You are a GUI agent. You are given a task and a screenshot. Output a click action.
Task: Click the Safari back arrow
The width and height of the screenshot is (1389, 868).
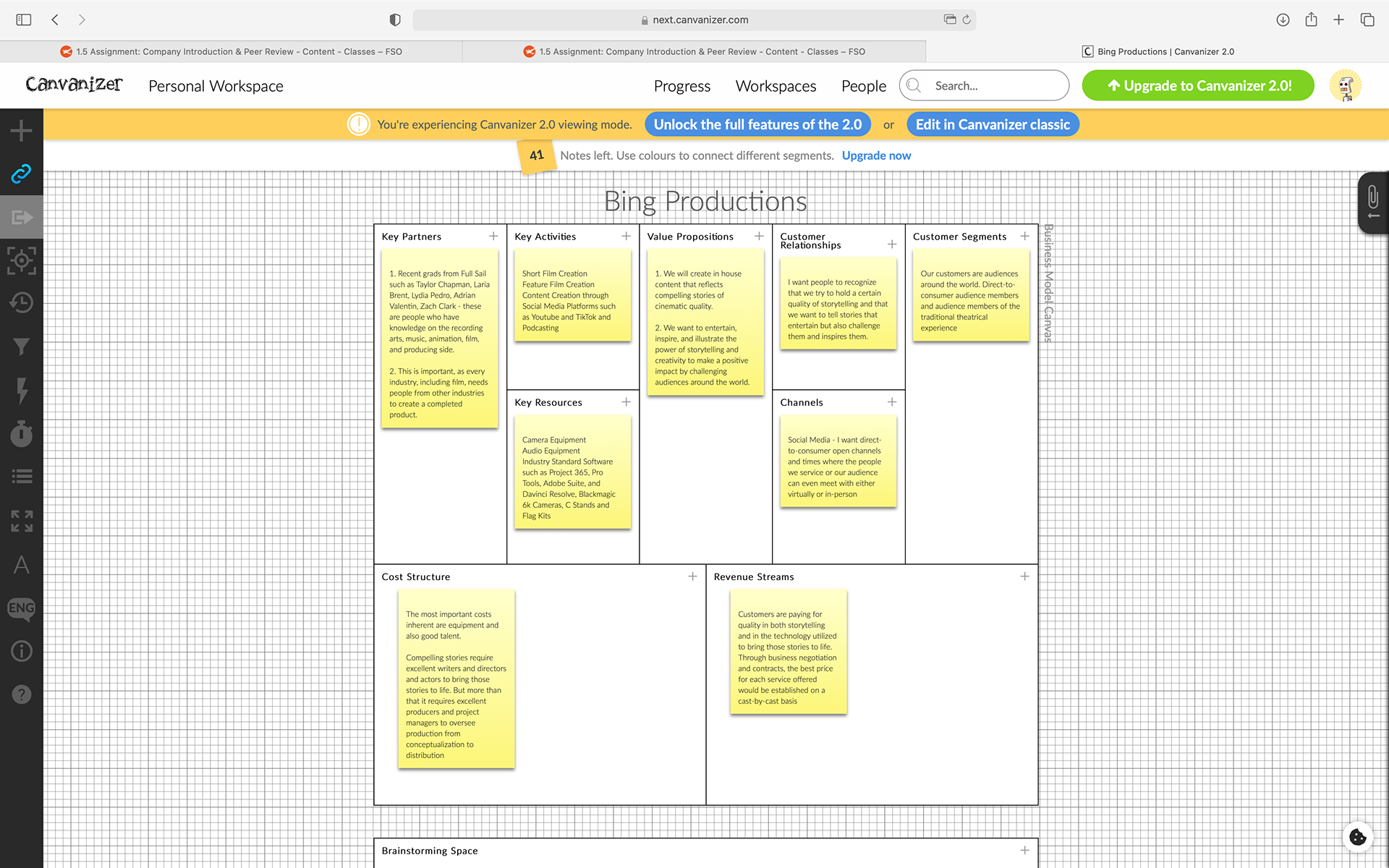(55, 20)
